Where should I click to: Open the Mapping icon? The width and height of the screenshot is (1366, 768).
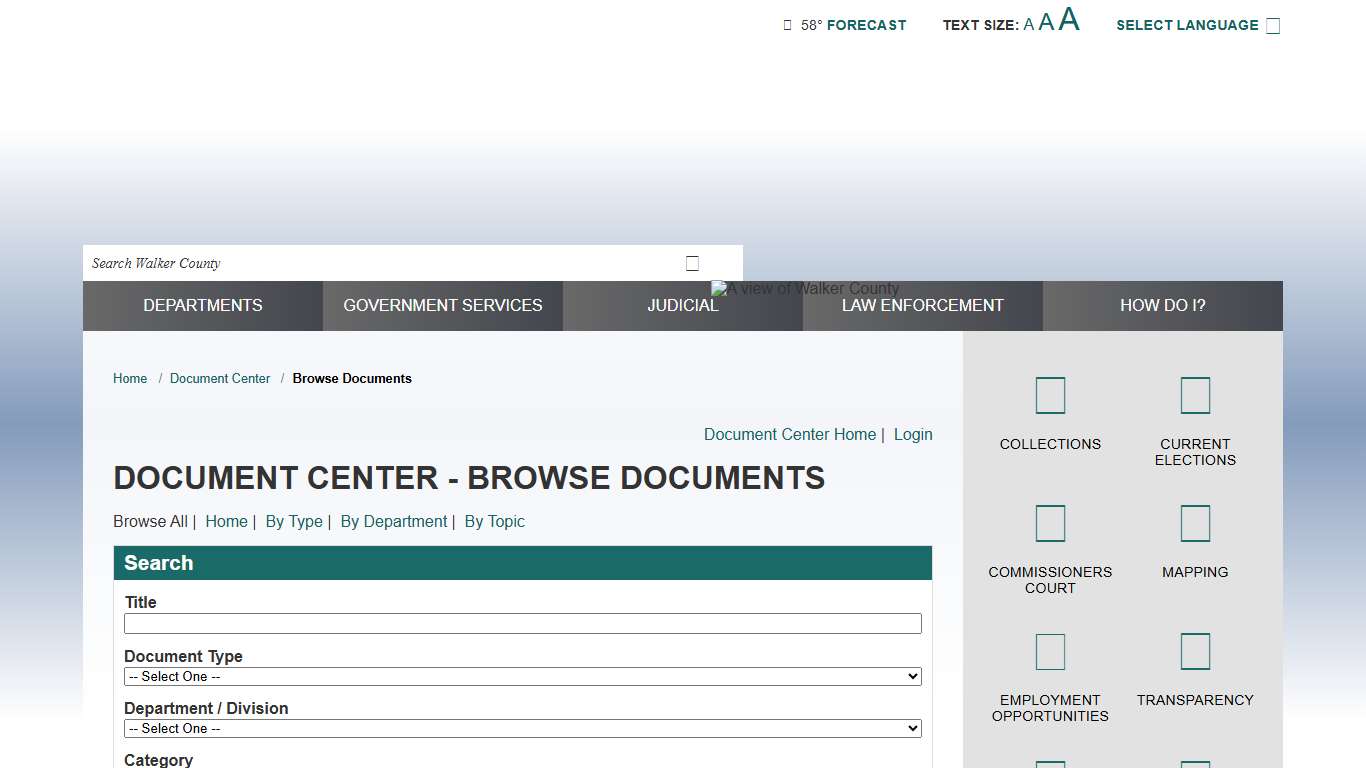[x=1195, y=523]
